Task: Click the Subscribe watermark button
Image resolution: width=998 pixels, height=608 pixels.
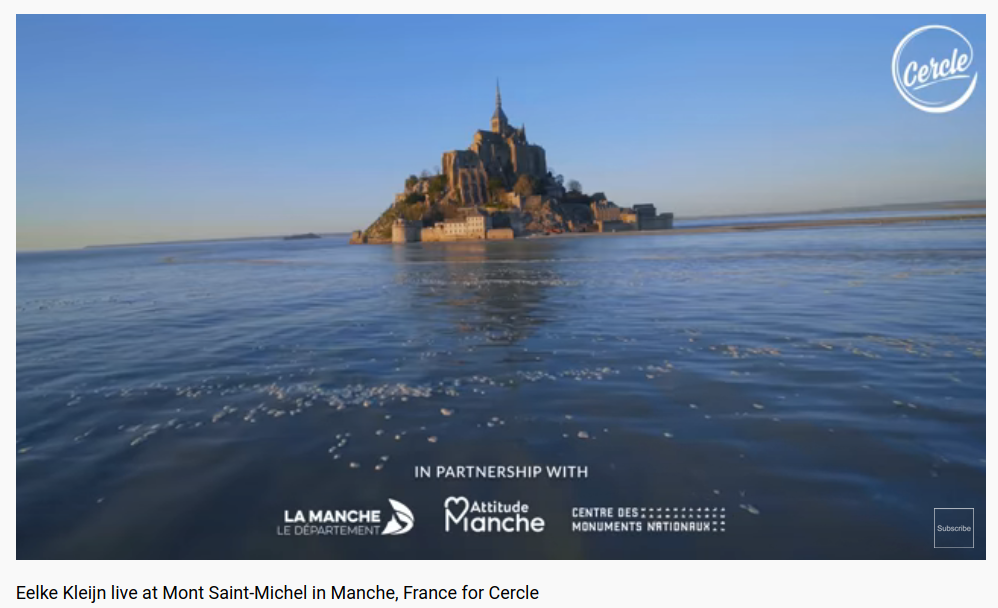Action: tap(953, 528)
